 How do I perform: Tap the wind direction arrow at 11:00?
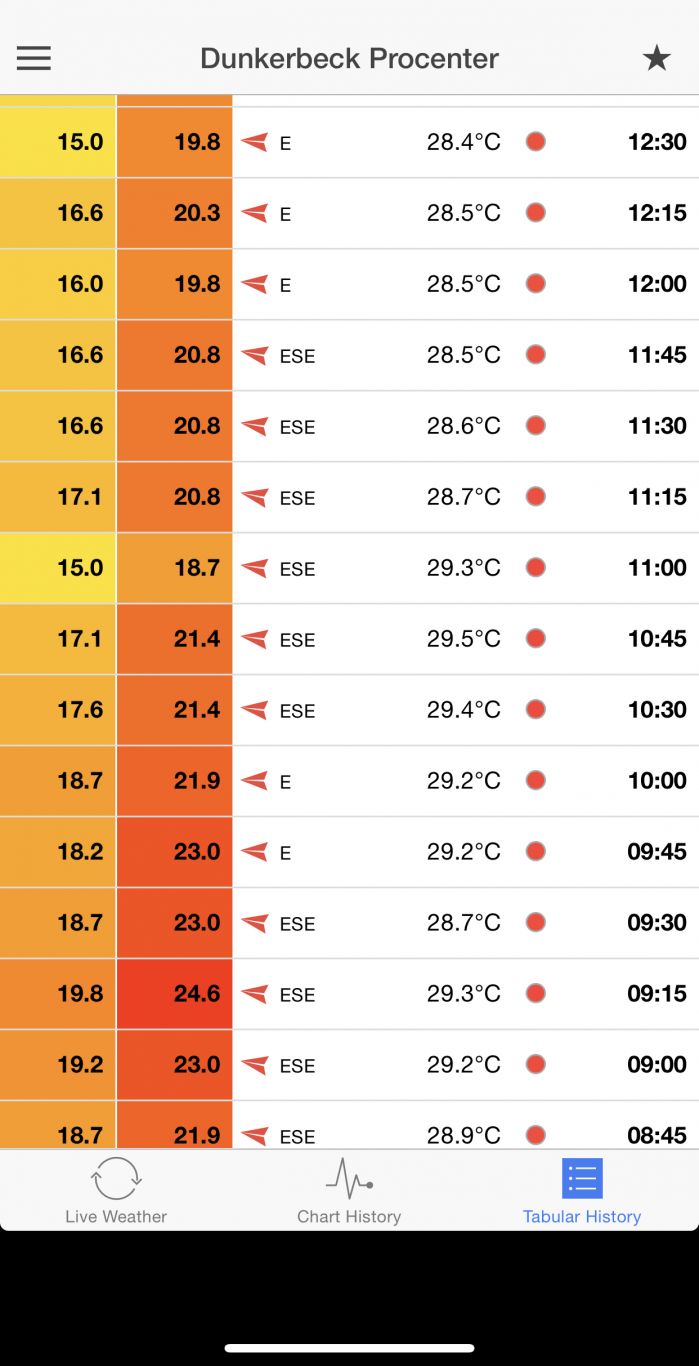(255, 568)
